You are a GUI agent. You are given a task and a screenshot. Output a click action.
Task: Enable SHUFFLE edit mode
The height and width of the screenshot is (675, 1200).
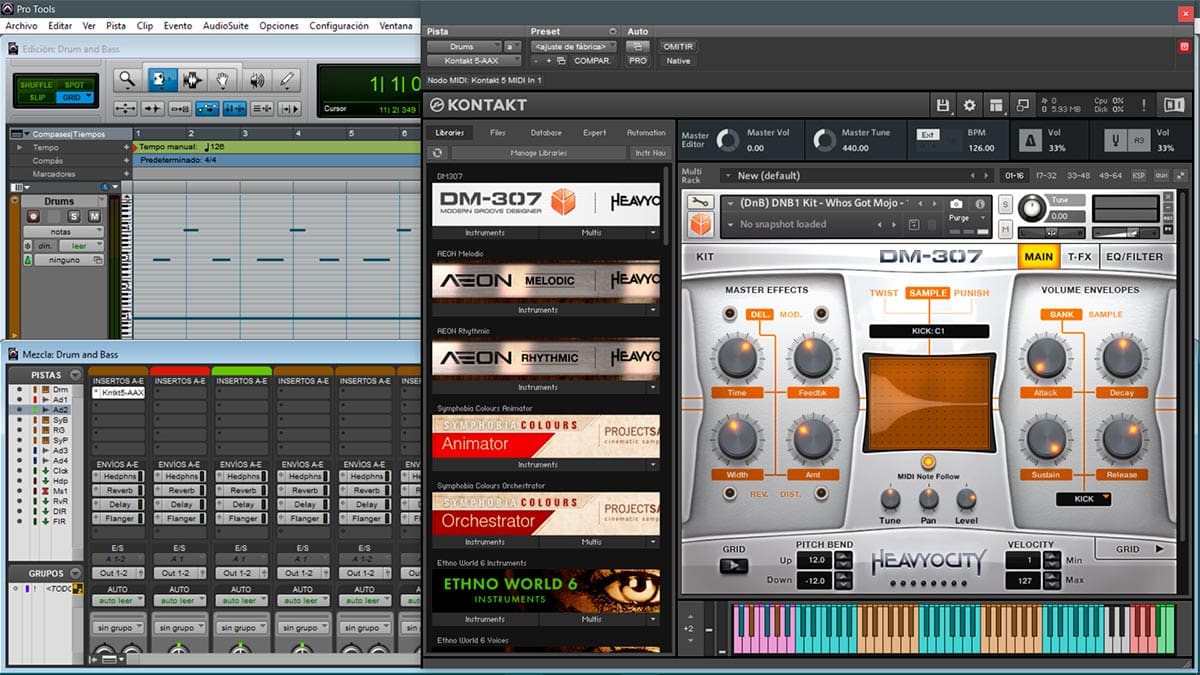click(37, 85)
